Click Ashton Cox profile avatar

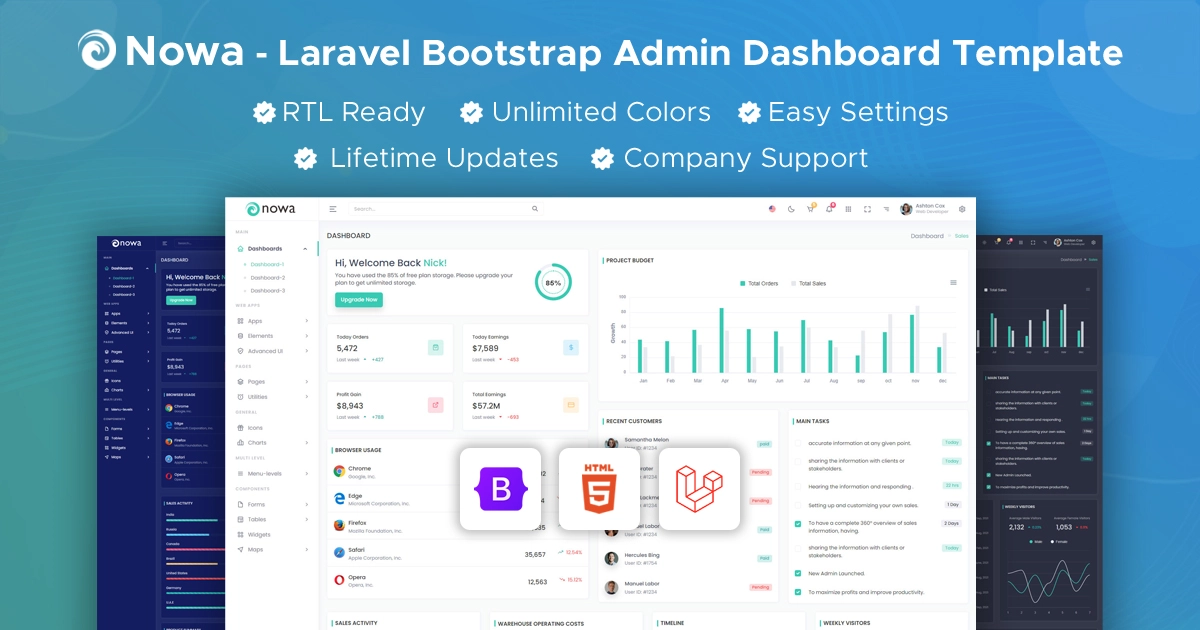coord(906,209)
